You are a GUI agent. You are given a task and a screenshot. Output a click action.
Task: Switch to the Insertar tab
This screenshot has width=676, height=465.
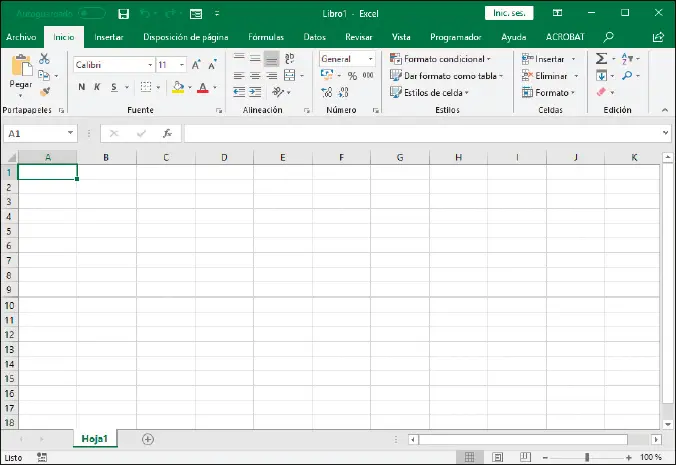109,37
